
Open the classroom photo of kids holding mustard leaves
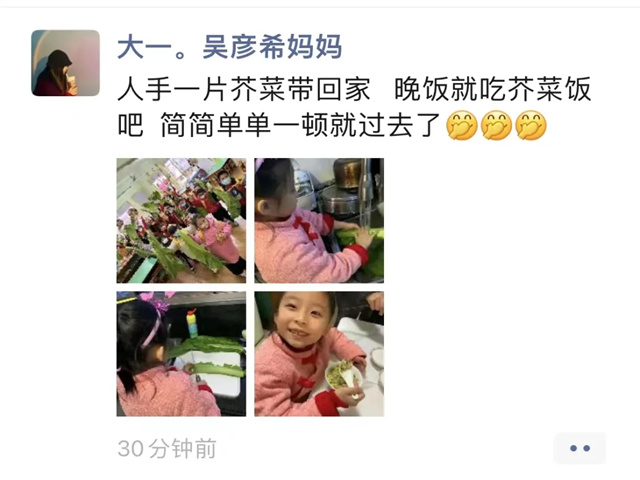pyautogui.click(x=181, y=220)
